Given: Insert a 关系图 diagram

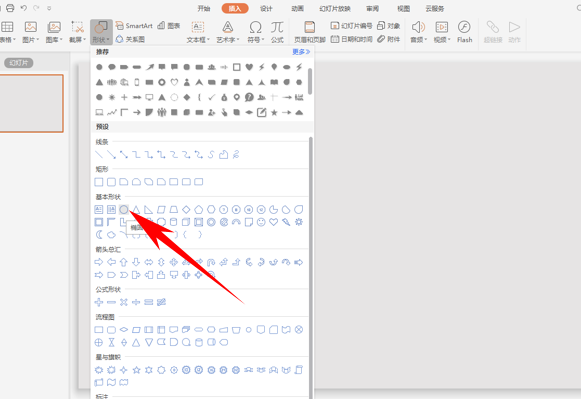Looking at the screenshot, I should pos(130,39).
